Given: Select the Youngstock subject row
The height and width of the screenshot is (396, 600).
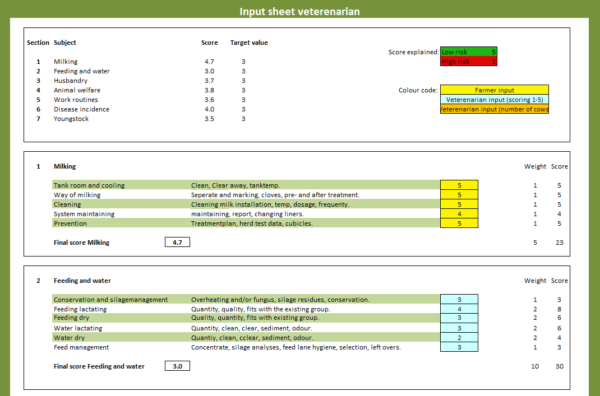Looking at the screenshot, I should pyautogui.click(x=71, y=119).
